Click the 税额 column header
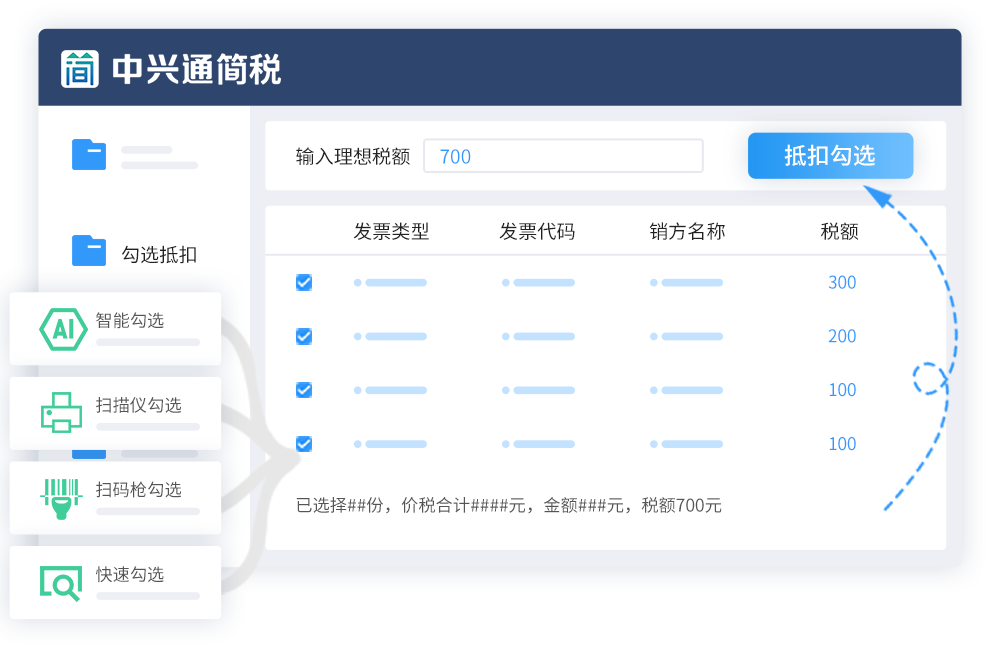1000x646 pixels. click(x=839, y=231)
